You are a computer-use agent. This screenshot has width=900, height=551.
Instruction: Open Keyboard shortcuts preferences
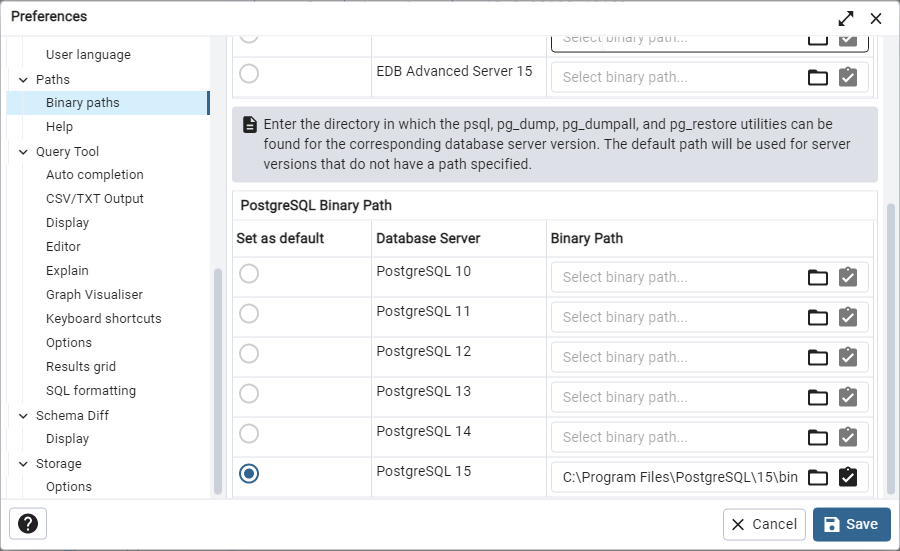click(x=103, y=319)
